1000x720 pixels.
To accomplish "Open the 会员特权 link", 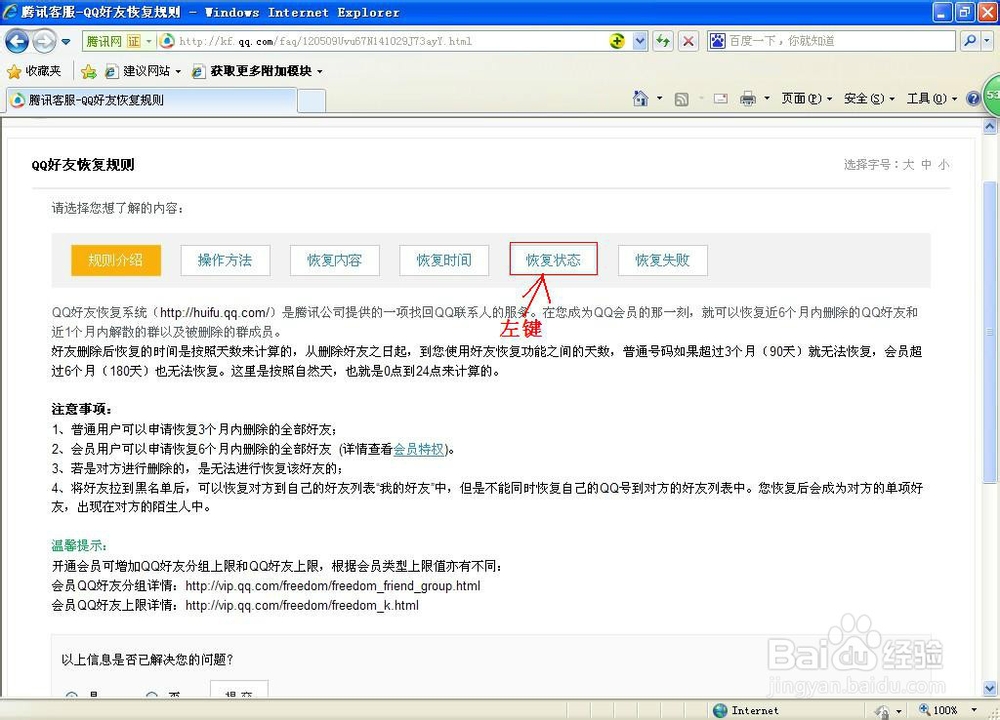I will [x=418, y=449].
